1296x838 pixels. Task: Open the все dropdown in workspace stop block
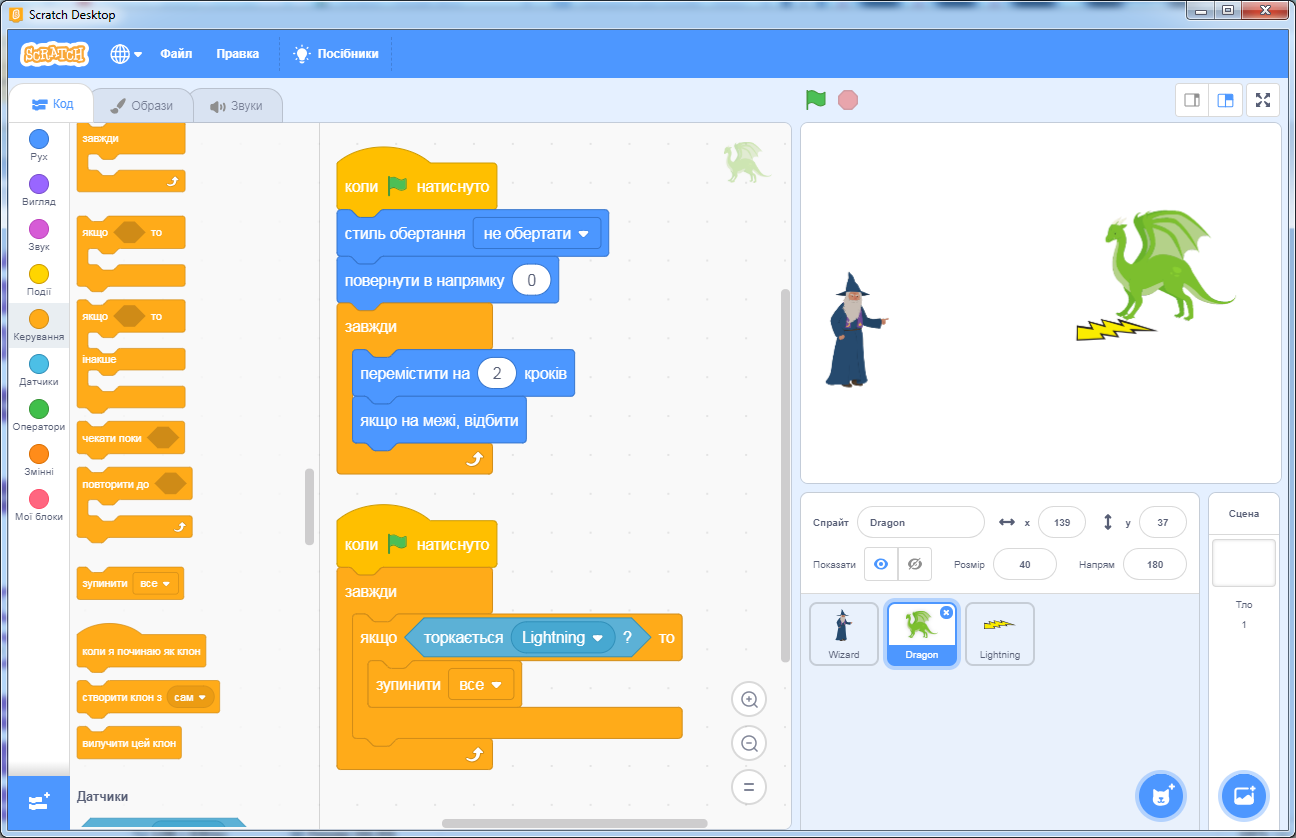pos(481,685)
